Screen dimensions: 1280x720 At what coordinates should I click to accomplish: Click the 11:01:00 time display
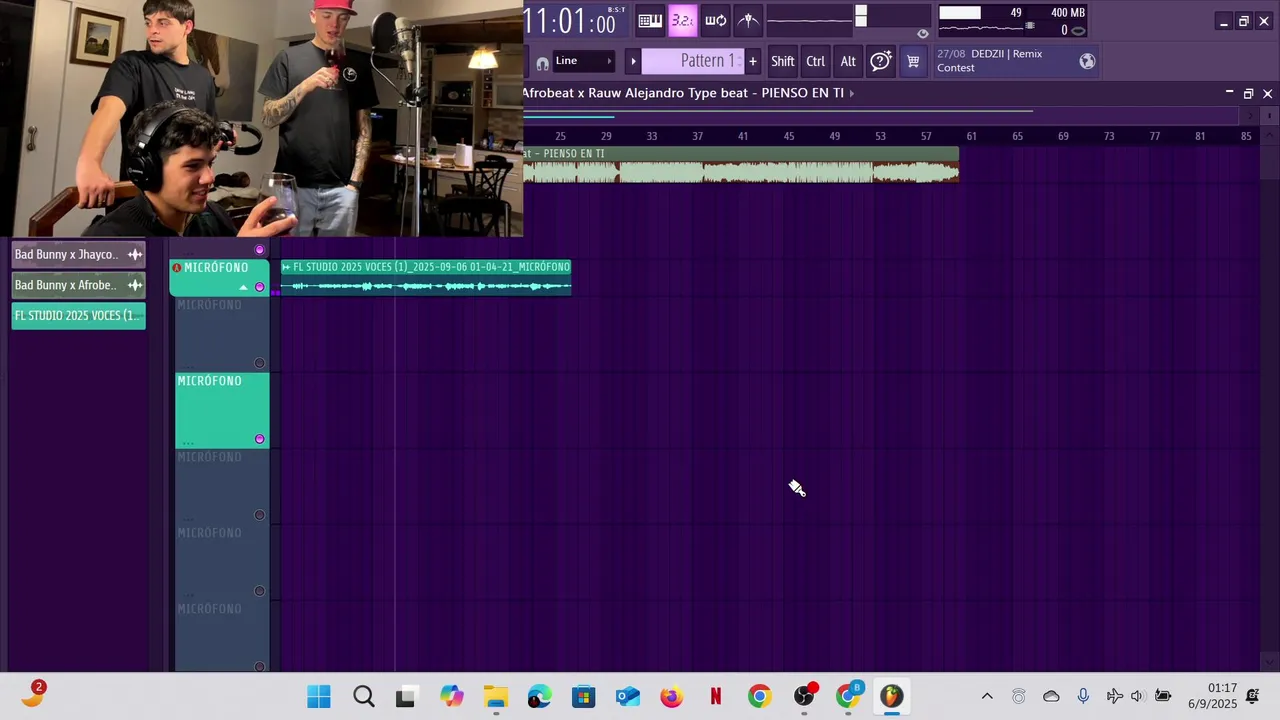tap(570, 21)
